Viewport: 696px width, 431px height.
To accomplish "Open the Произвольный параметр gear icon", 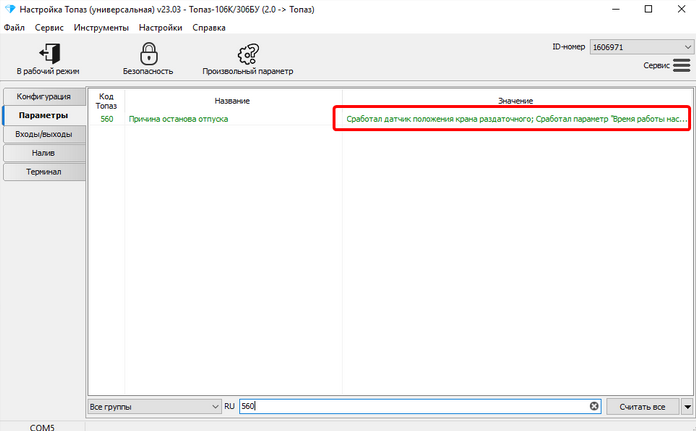I will (248, 54).
